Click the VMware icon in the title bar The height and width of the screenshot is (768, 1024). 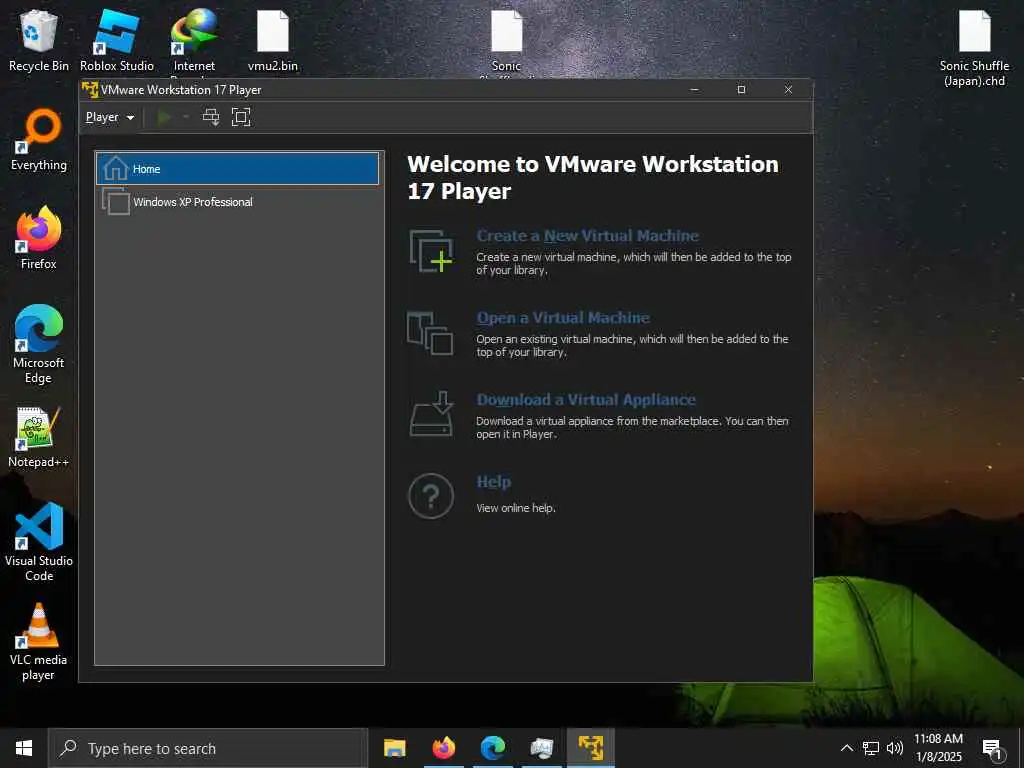pyautogui.click(x=90, y=89)
